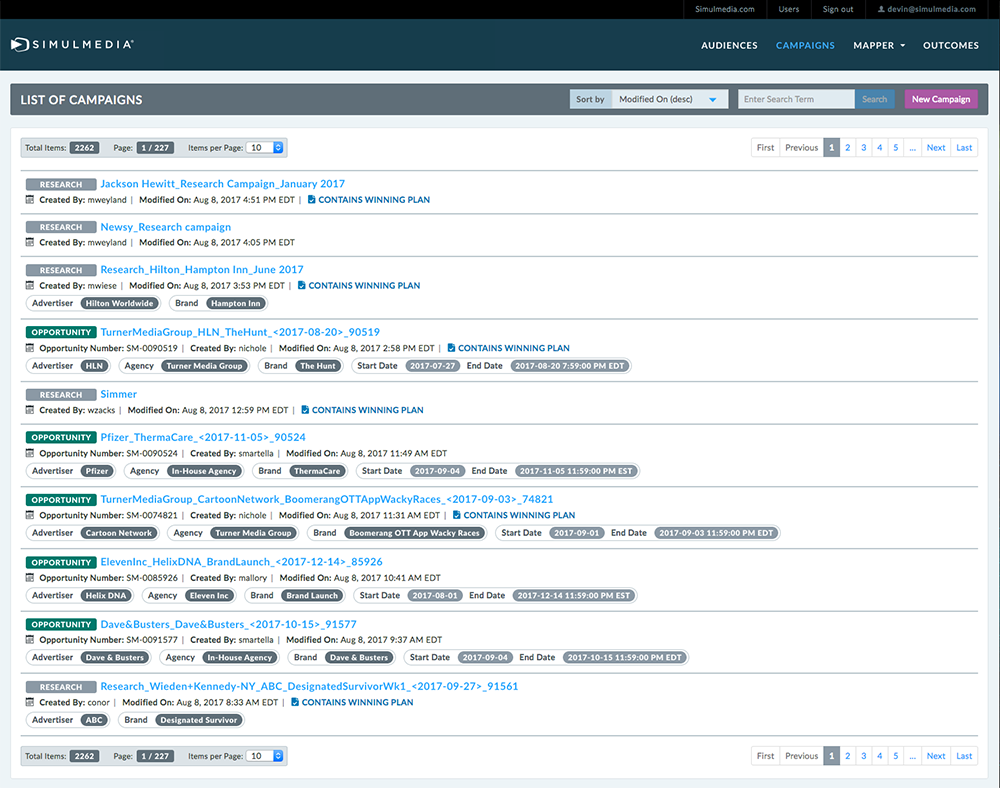Open the Sort by Modified On dropdown
The width and height of the screenshot is (1000, 808).
(670, 99)
